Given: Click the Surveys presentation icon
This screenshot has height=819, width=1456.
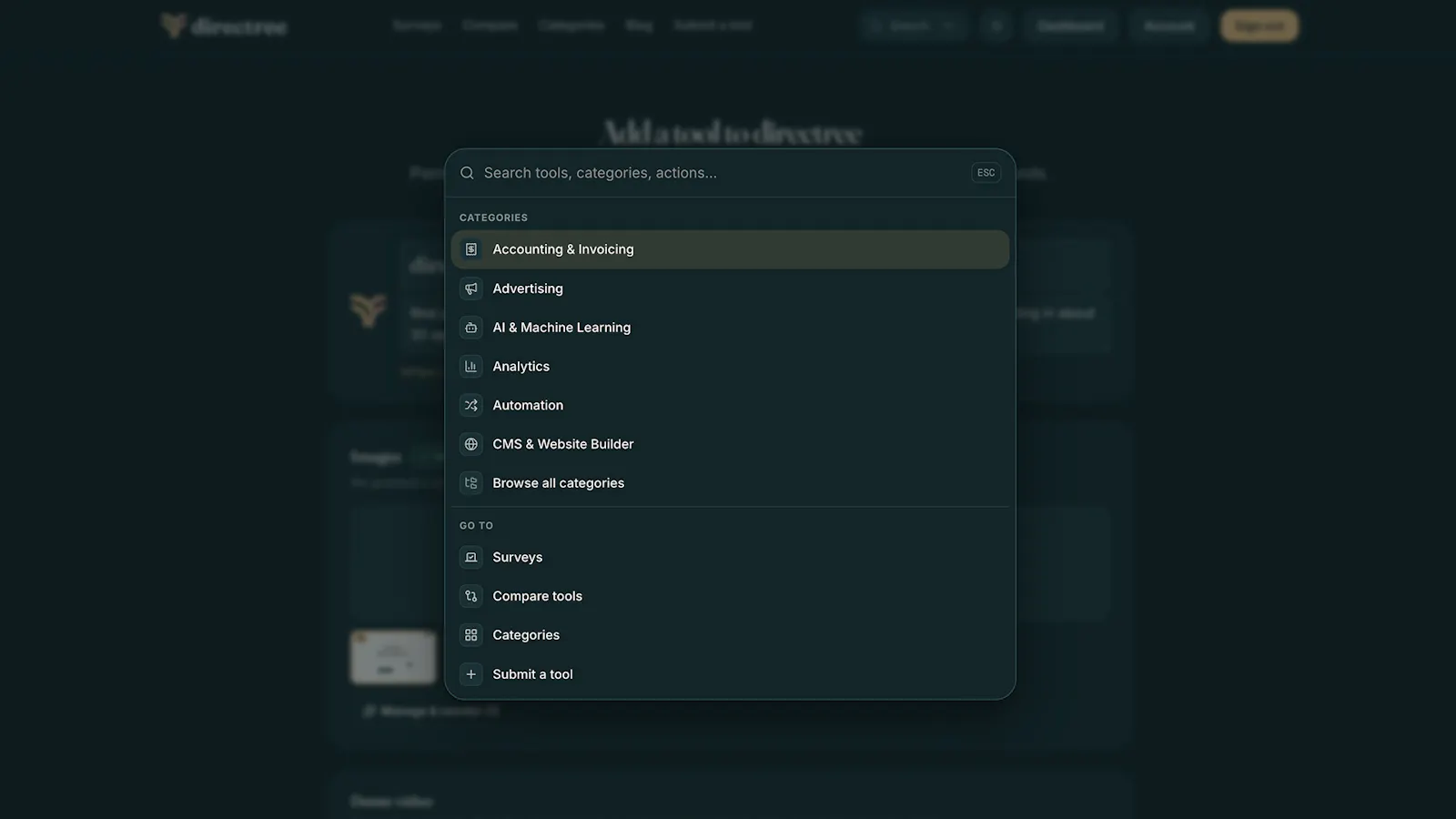Looking at the screenshot, I should (471, 557).
